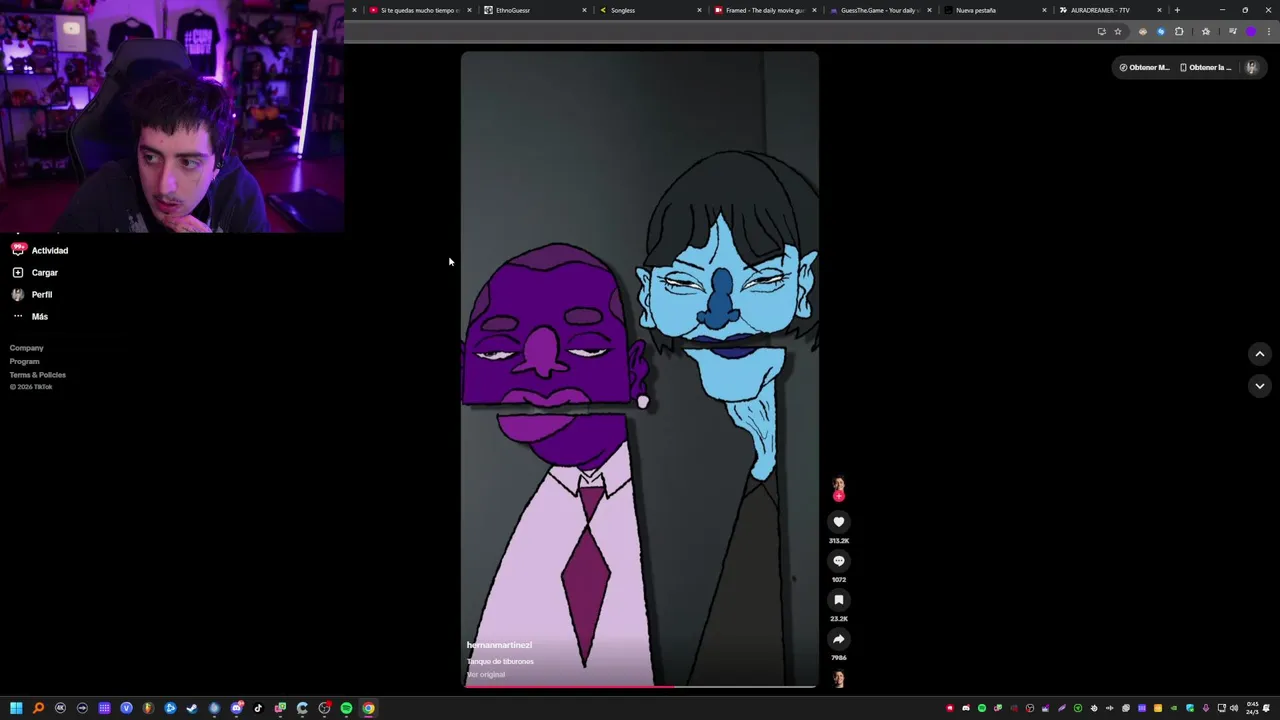Screen dimensions: 1280x720
Task: Open the purple Chrome profile circle
Action: tap(1250, 31)
